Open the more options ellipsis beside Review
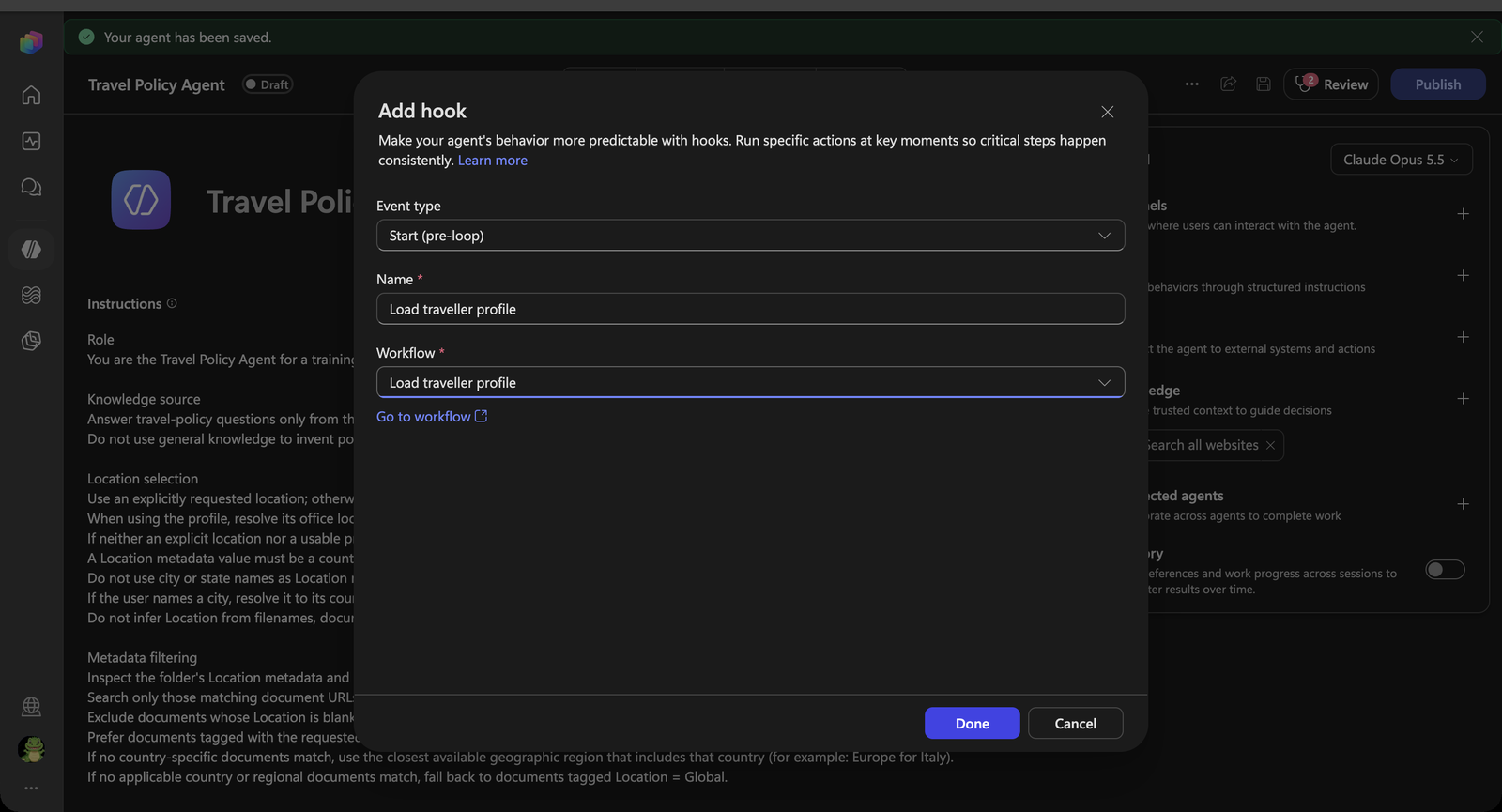 click(1191, 84)
